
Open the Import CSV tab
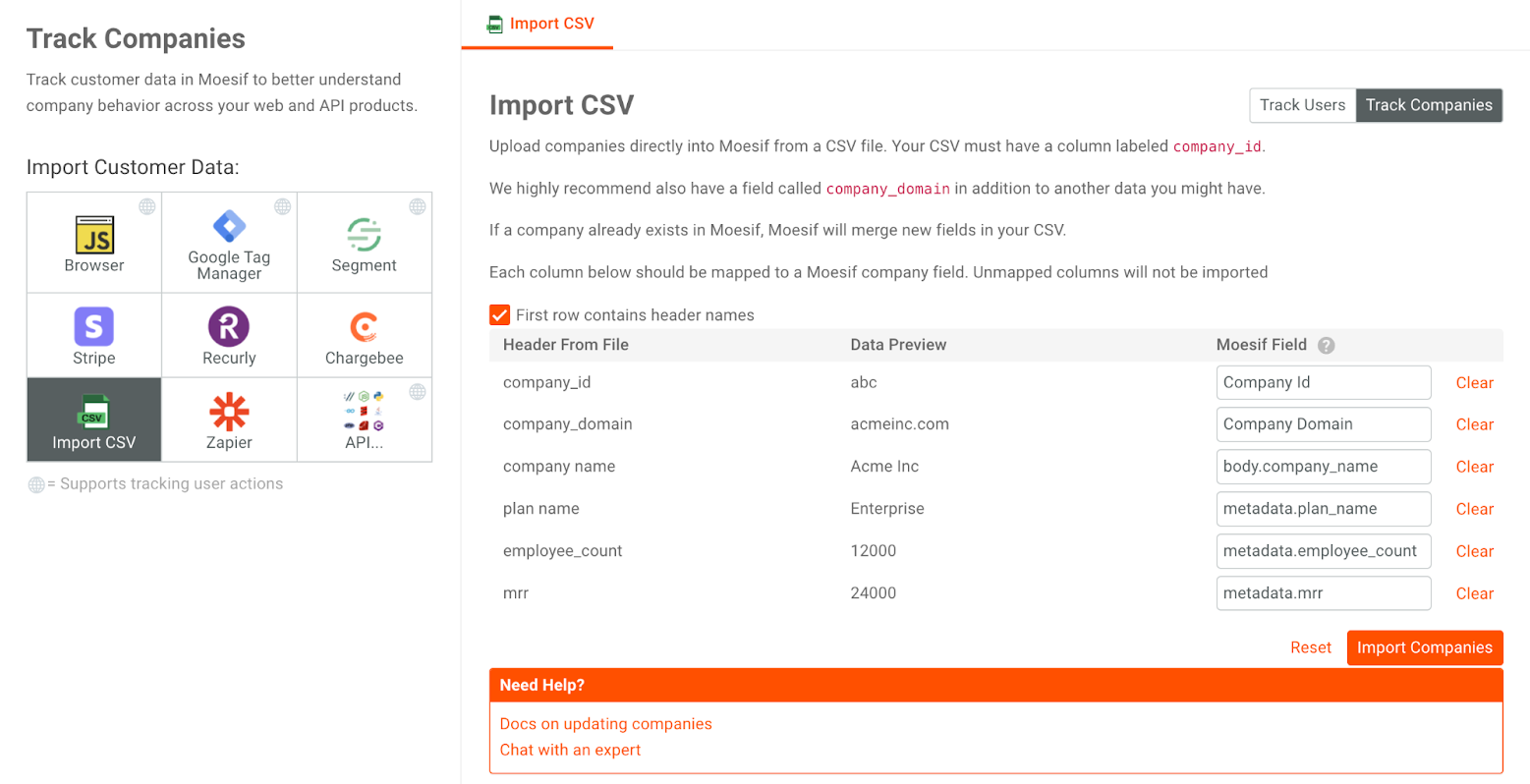tap(538, 25)
